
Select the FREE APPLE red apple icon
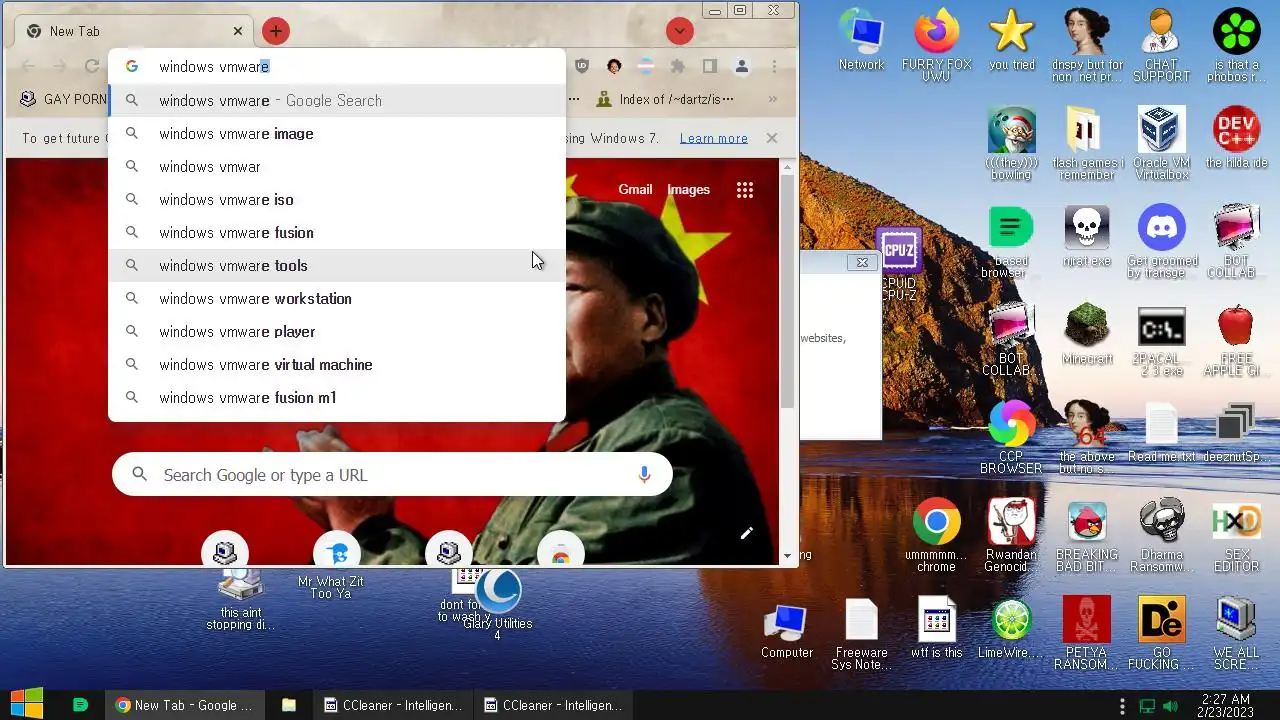pyautogui.click(x=1236, y=341)
